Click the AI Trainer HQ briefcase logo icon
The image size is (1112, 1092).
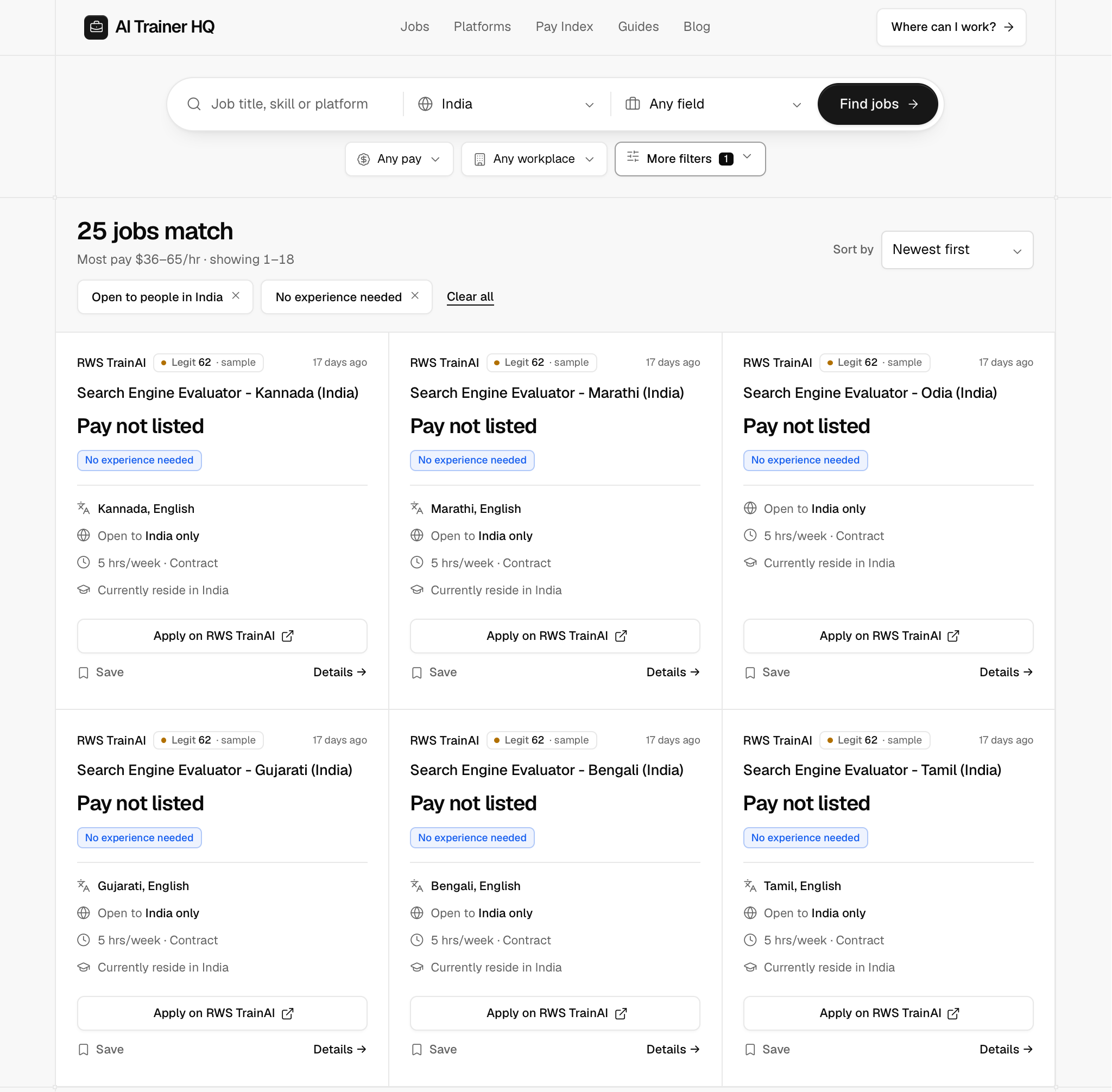coord(96,27)
